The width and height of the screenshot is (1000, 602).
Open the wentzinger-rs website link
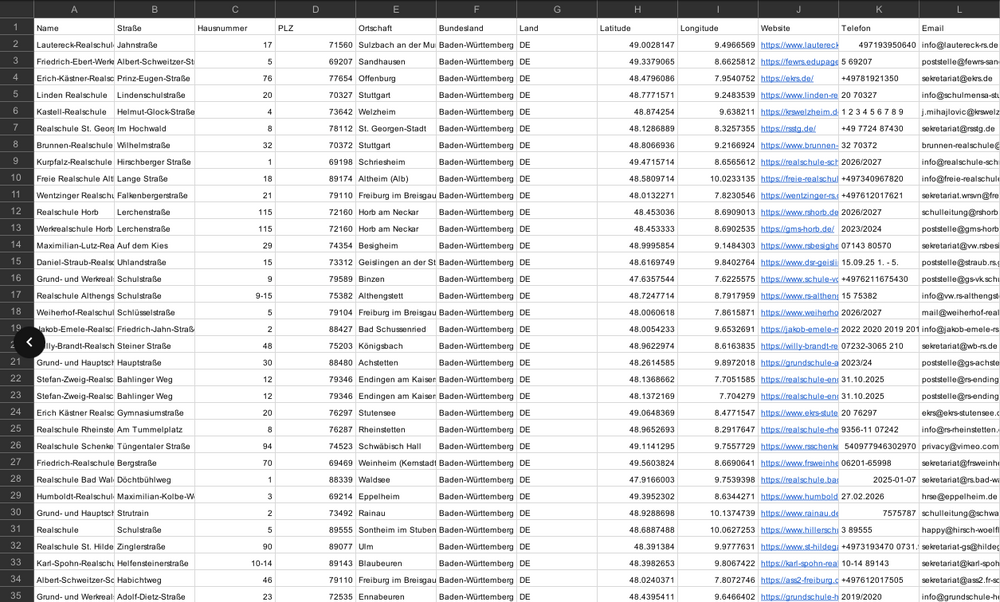pos(799,195)
